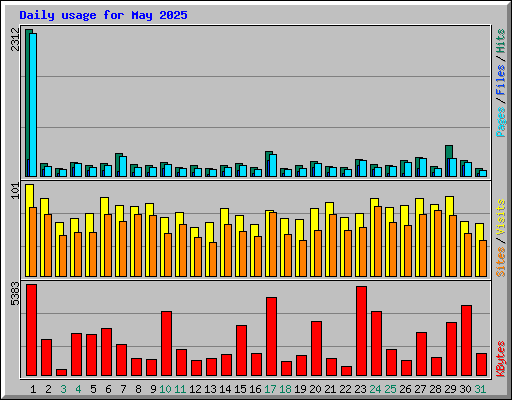The width and height of the screenshot is (512, 400).
Task: Click the red KBytes bar for day 30
Action: 466,341
